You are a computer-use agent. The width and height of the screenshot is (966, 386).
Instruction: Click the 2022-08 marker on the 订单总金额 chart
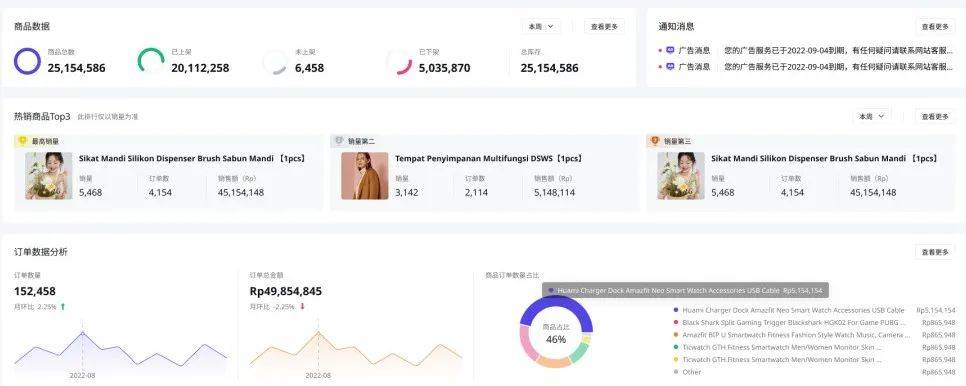(318, 375)
